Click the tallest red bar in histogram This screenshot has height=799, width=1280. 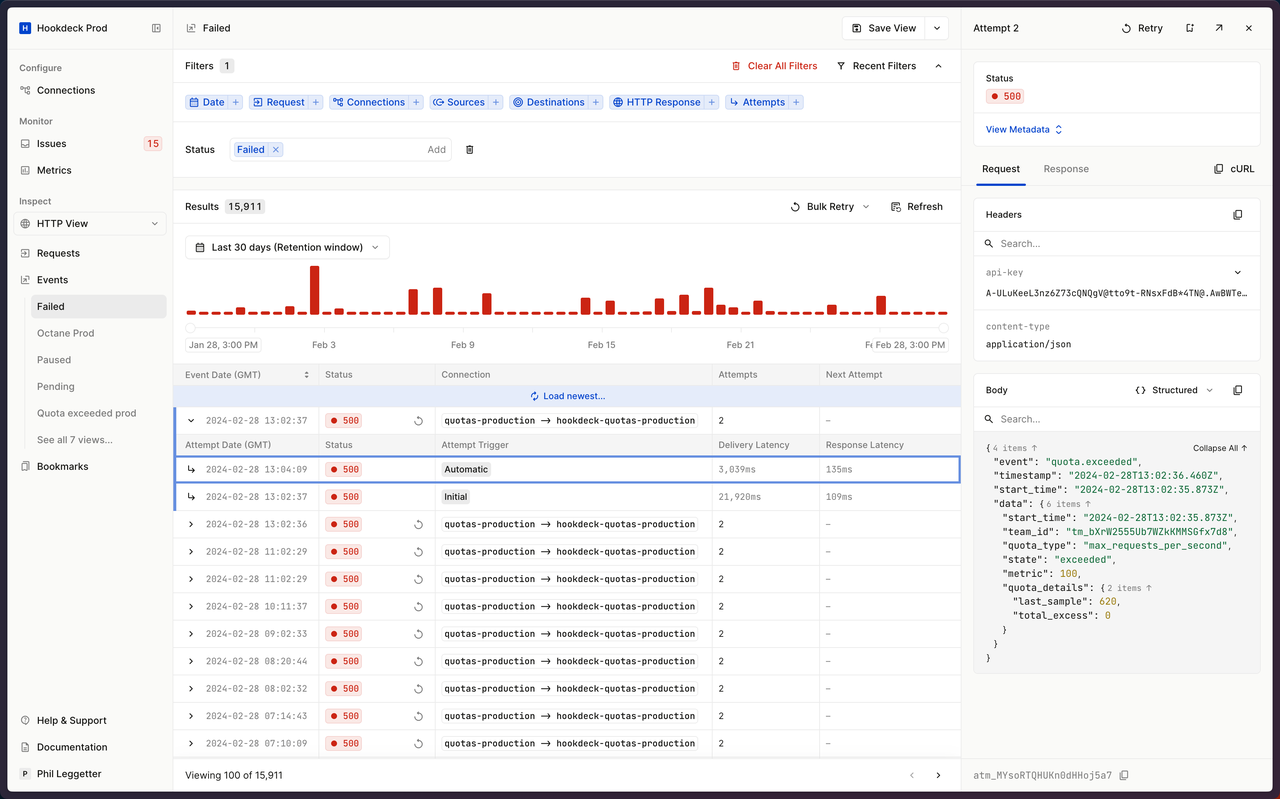click(314, 290)
